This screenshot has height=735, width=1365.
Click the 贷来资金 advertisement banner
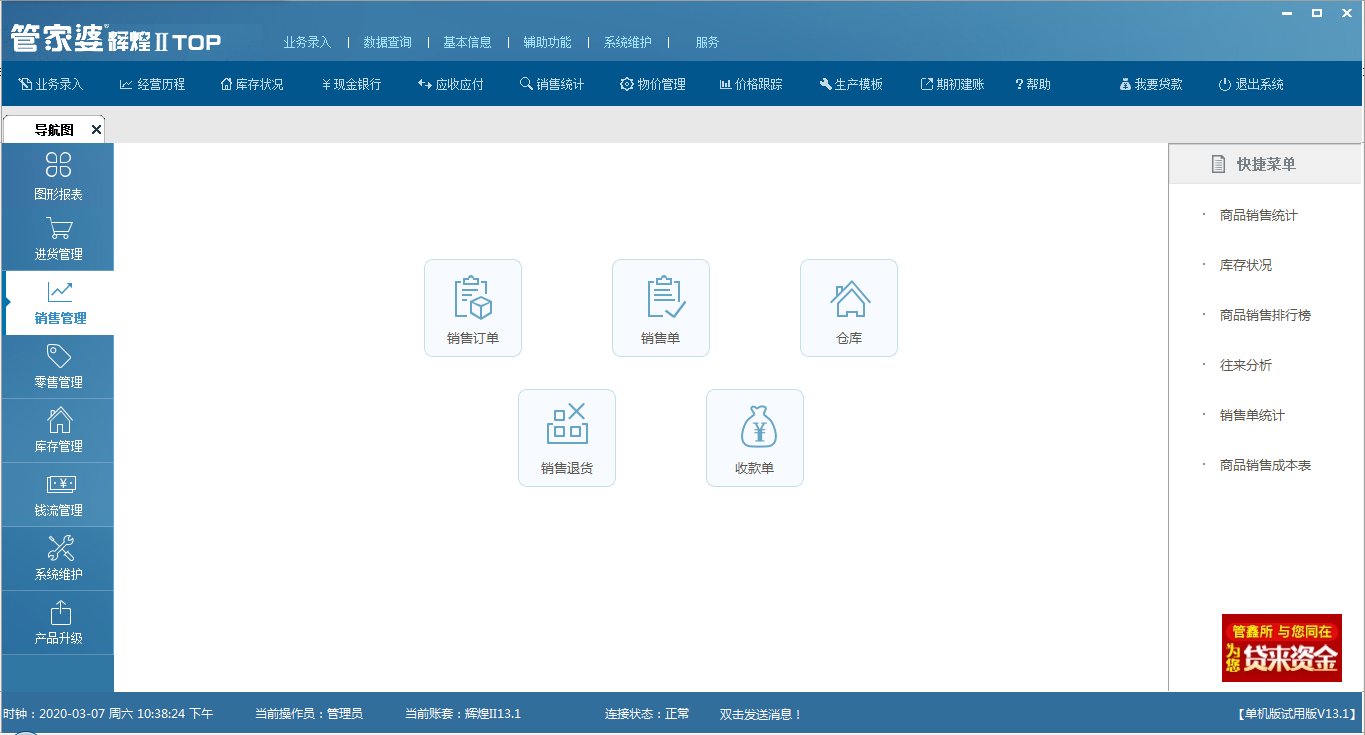[1281, 648]
